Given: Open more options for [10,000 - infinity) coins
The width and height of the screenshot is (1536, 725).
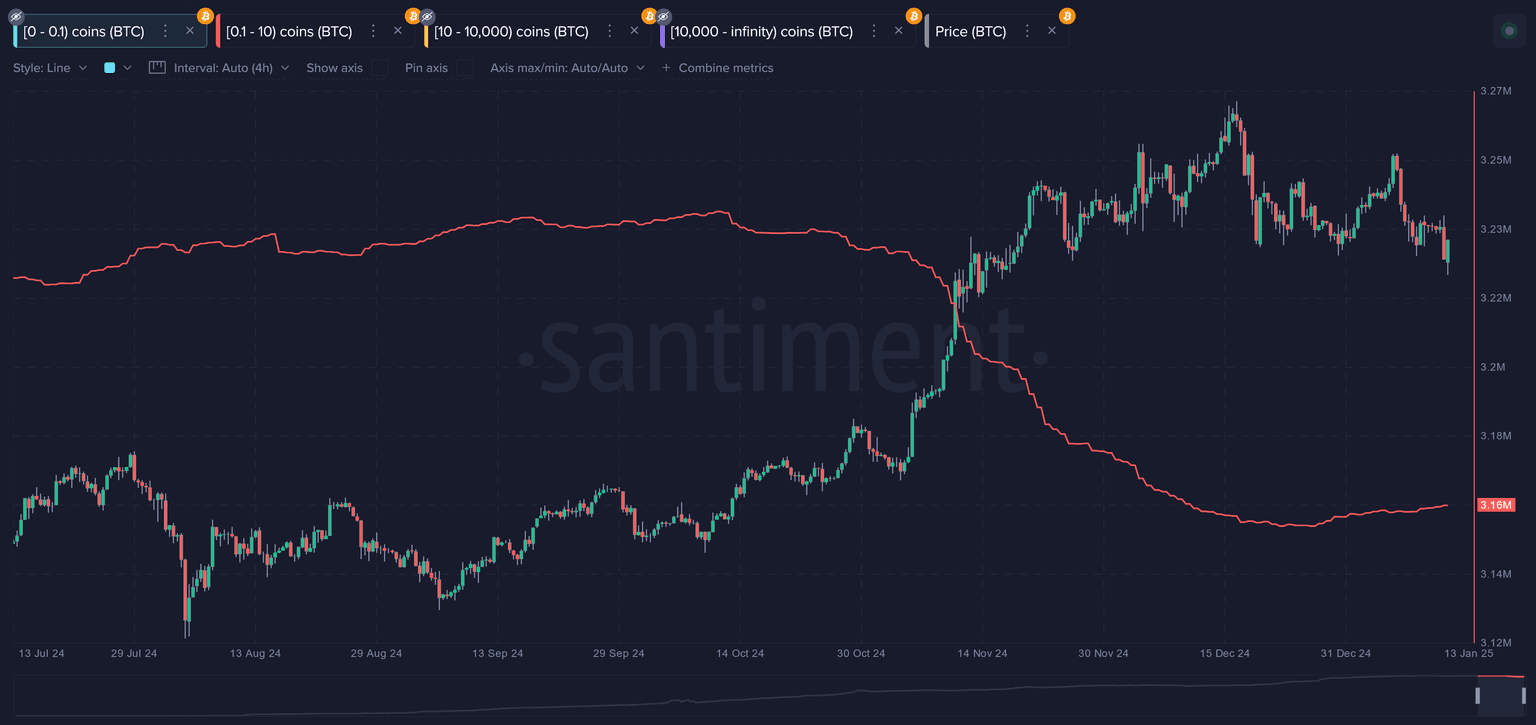Looking at the screenshot, I should 874,31.
